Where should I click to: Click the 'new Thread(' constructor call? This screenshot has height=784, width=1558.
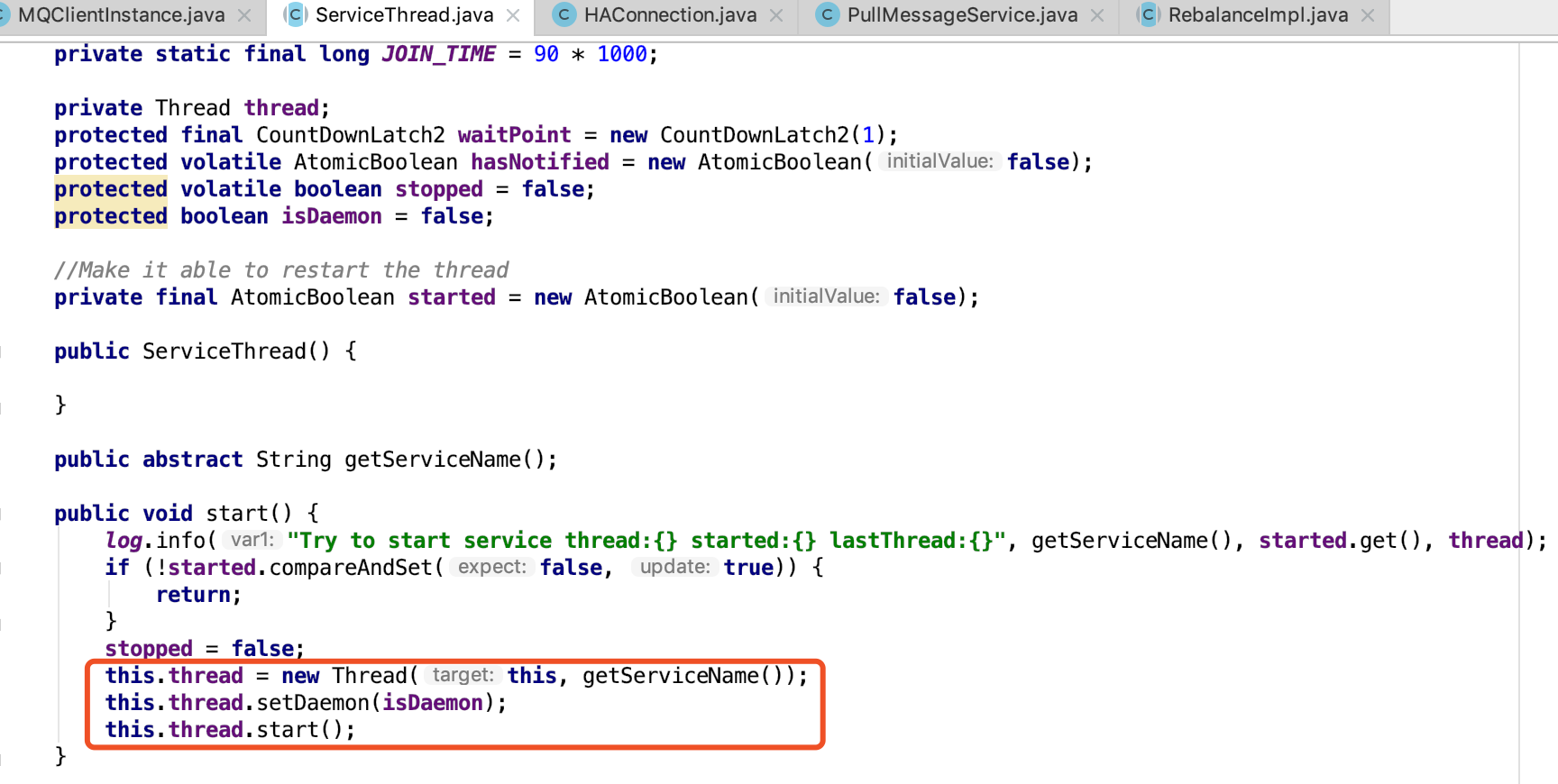pos(350,676)
